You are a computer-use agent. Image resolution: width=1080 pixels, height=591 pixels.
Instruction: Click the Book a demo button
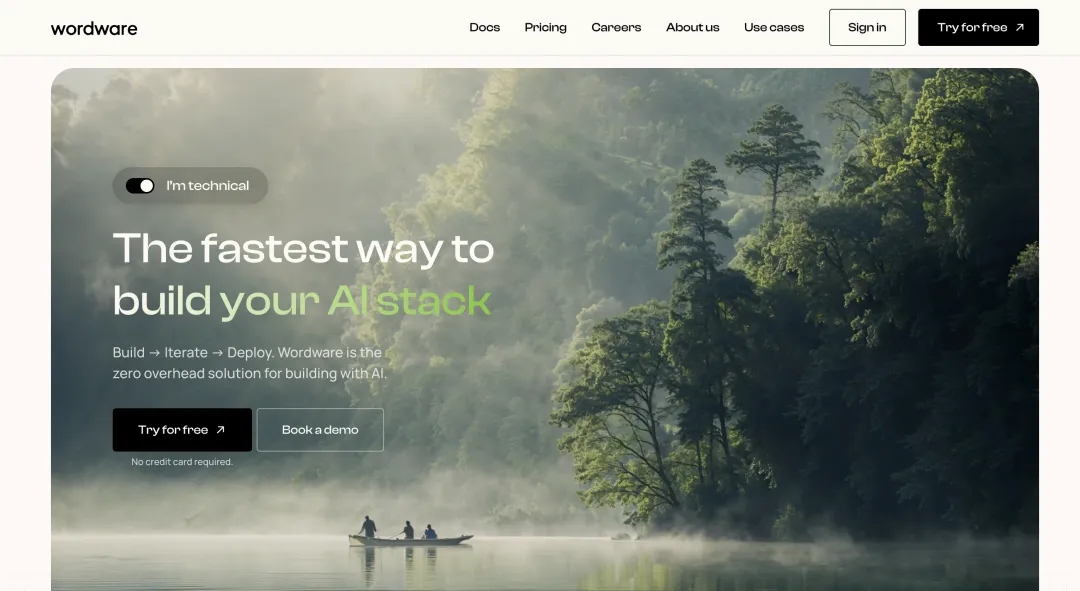pyautogui.click(x=320, y=430)
